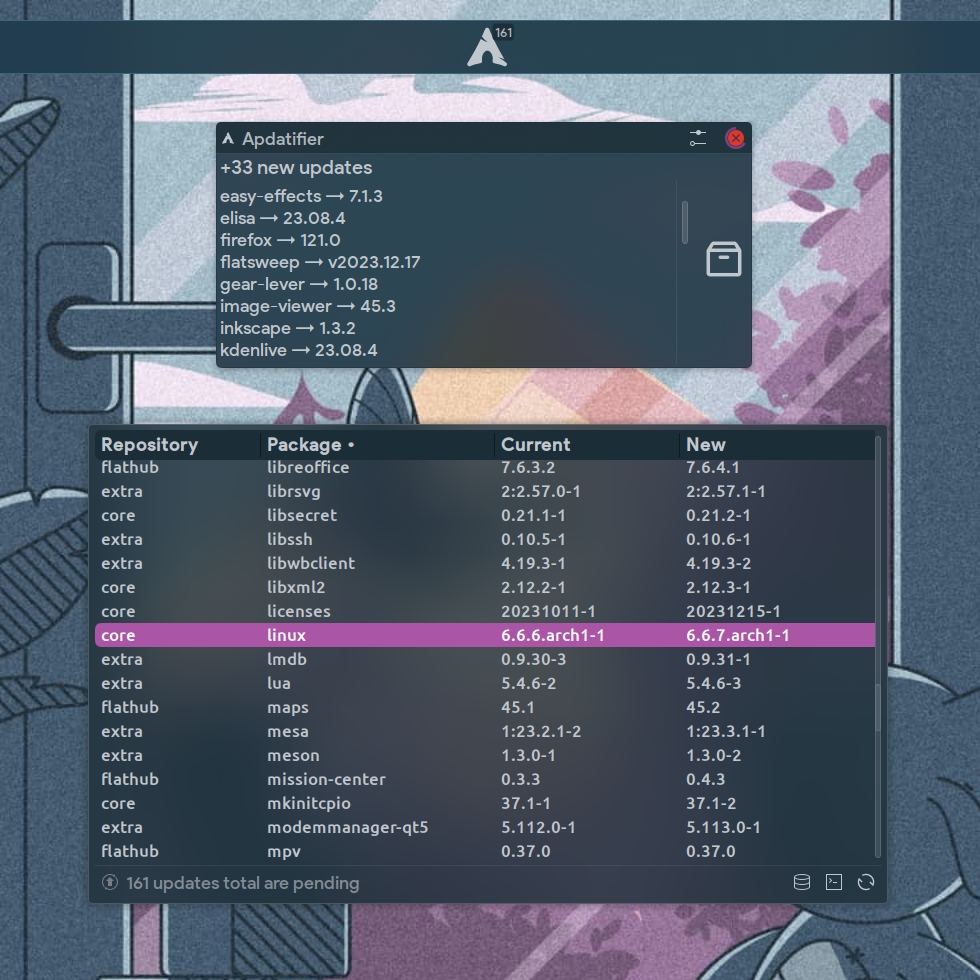Select the mpv package row
This screenshot has height=980, width=980.
click(x=485, y=851)
